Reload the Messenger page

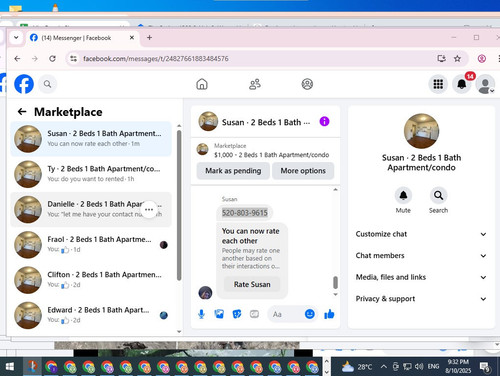[x=52, y=59]
